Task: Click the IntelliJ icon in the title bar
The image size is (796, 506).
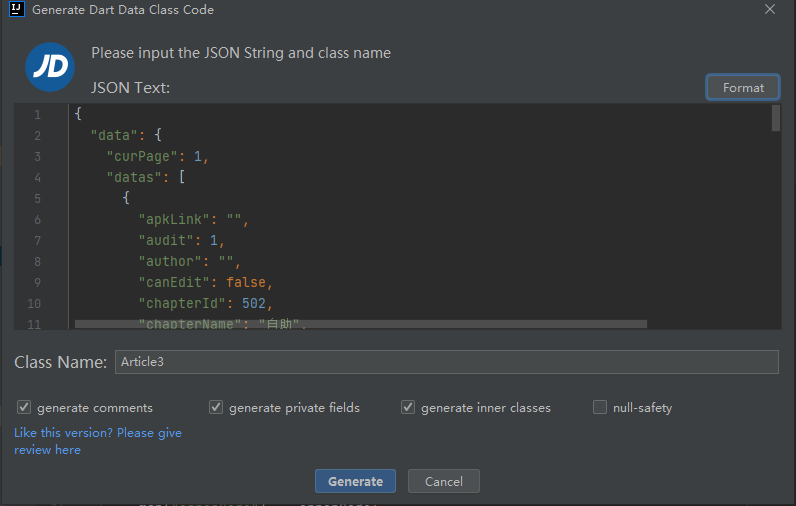Action: tap(16, 10)
